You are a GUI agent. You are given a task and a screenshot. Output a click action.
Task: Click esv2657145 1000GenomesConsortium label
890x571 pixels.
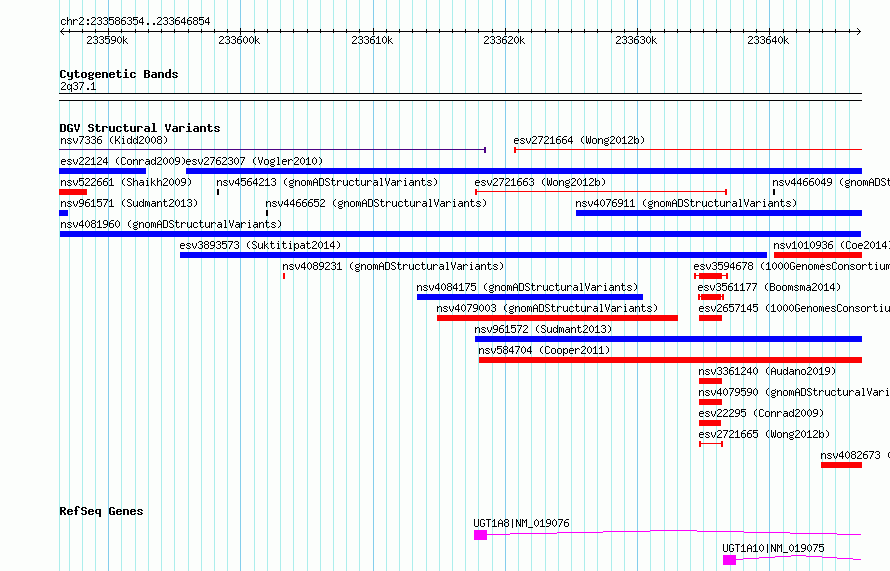794,308
